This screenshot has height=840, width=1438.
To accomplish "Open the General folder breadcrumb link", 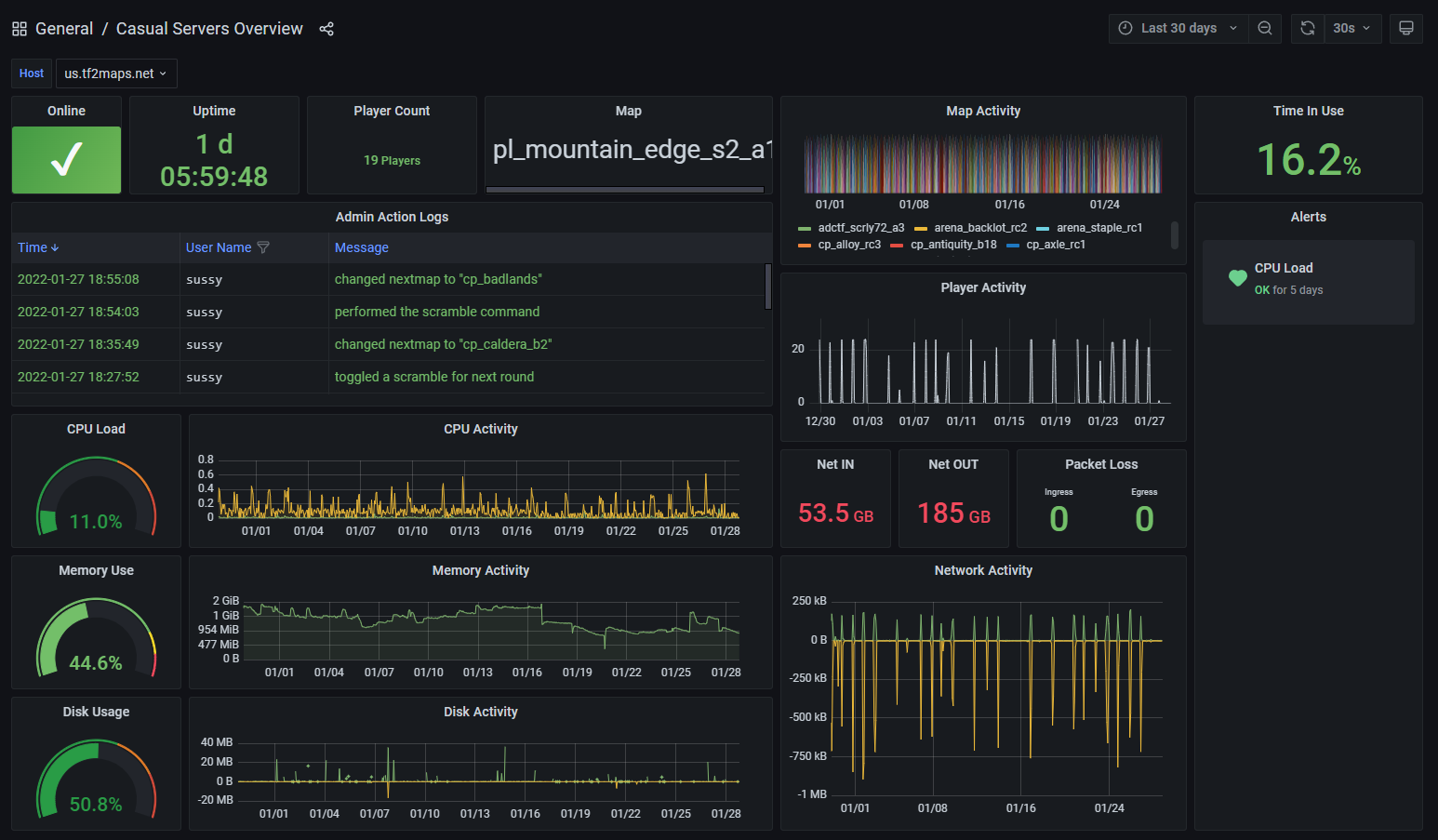I will click(x=64, y=29).
